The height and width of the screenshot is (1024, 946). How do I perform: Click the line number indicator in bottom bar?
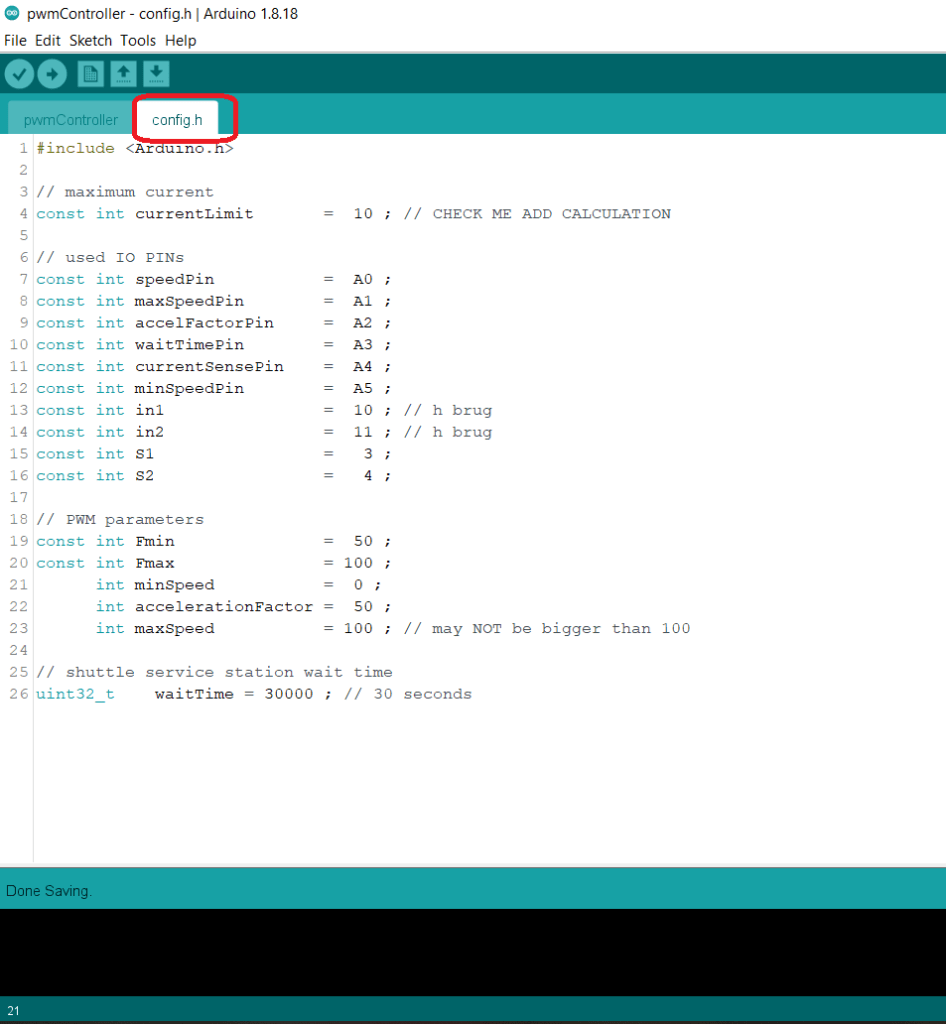13,1011
